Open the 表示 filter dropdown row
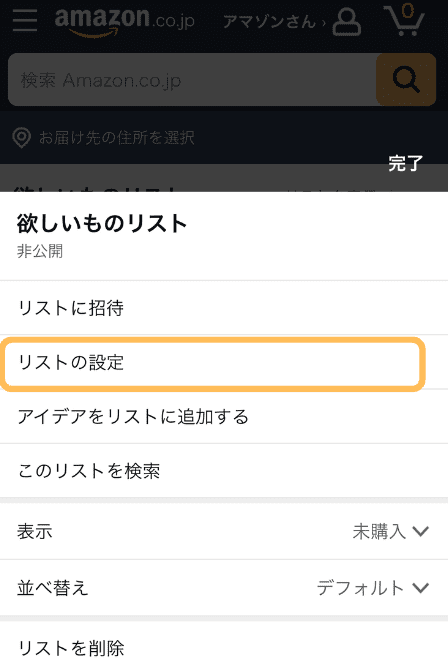Image resolution: width=448 pixels, height=664 pixels. (x=224, y=531)
